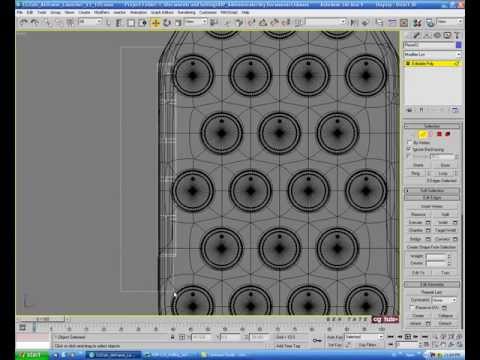This screenshot has width=480, height=360.
Task: Click the Mirror tool in toolbar
Action: click(354, 23)
